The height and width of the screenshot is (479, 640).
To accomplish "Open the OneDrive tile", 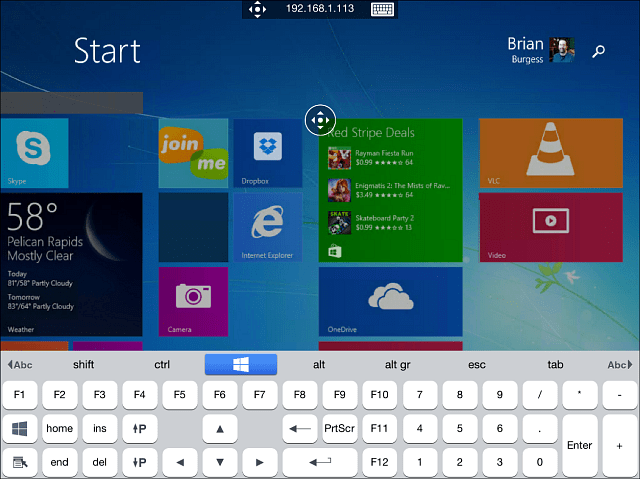I will click(x=390, y=302).
